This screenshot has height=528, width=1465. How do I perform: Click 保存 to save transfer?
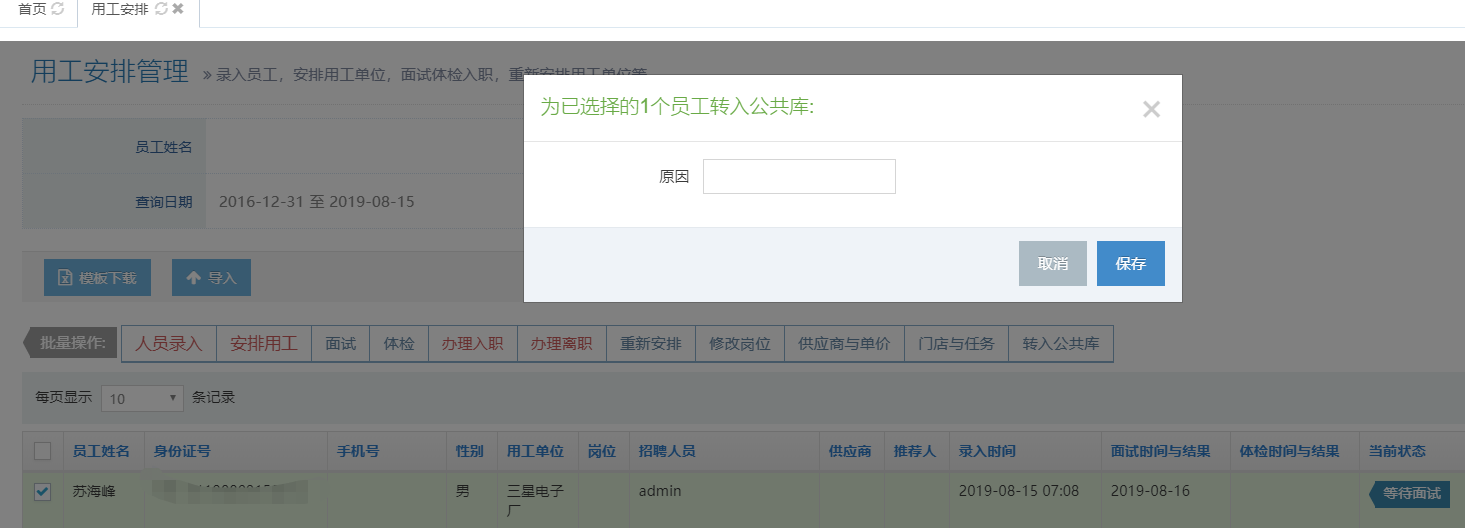pos(1130,264)
